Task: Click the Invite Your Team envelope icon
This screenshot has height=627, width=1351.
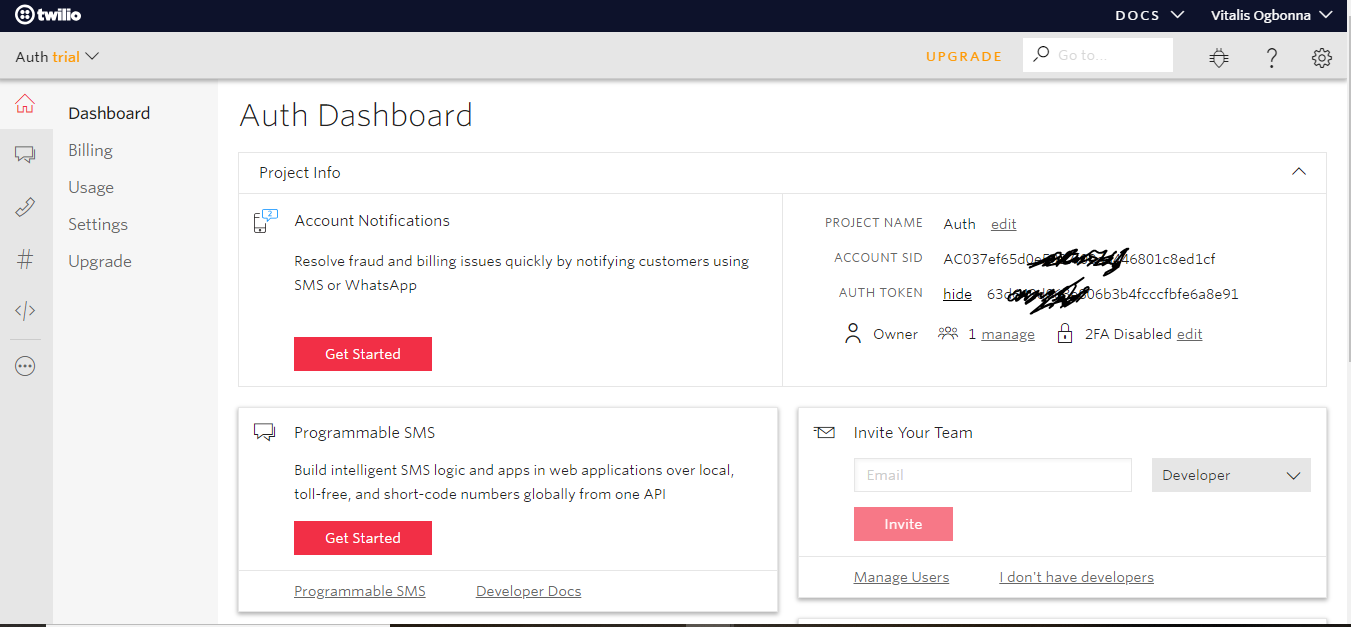Action: point(824,432)
